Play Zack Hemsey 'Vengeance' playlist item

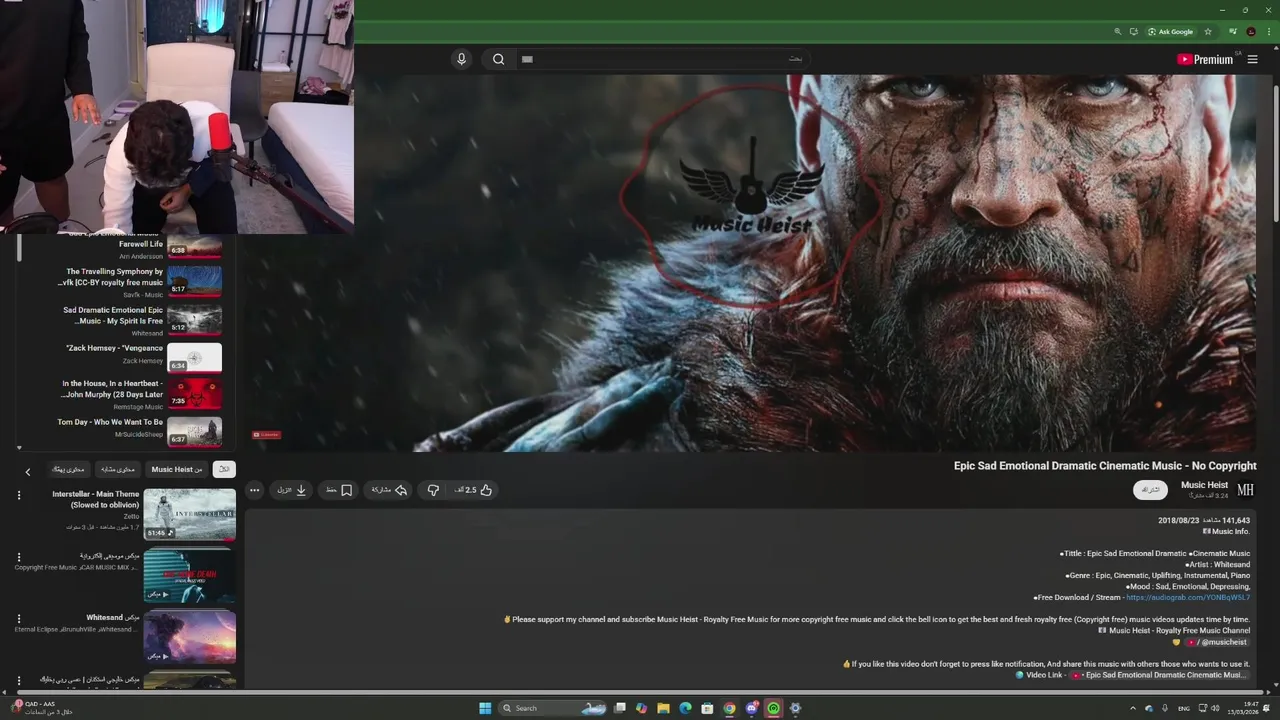pos(126,357)
